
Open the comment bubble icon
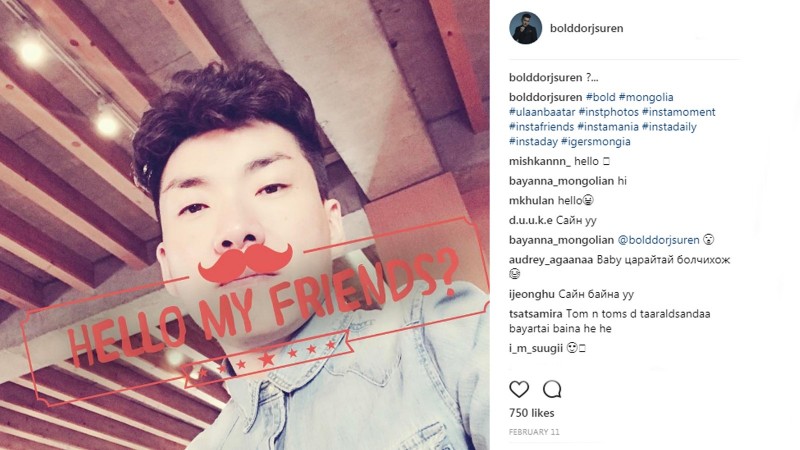click(x=552, y=389)
